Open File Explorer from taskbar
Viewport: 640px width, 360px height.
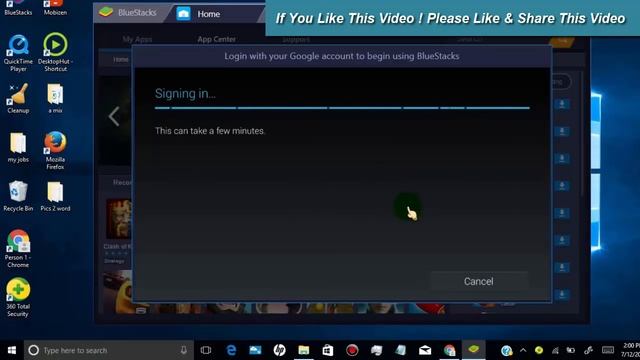tap(304, 350)
